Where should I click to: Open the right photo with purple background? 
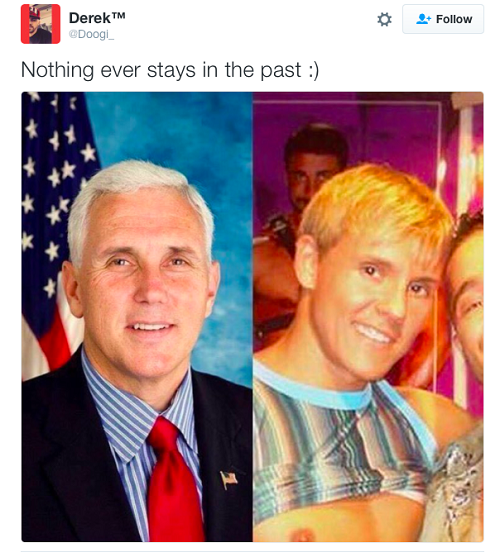click(368, 317)
